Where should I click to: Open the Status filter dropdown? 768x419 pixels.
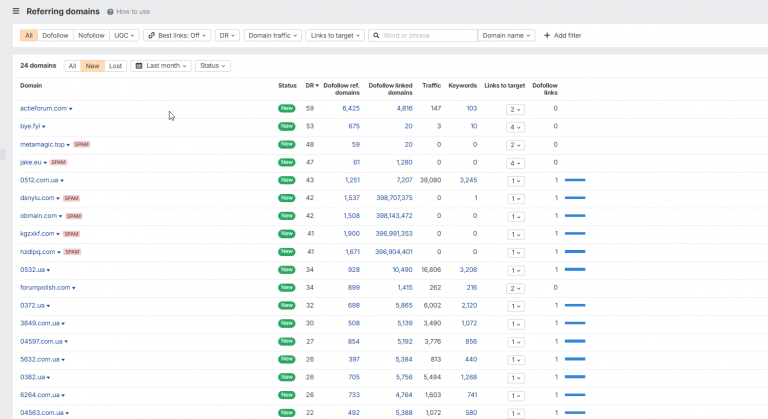213,66
